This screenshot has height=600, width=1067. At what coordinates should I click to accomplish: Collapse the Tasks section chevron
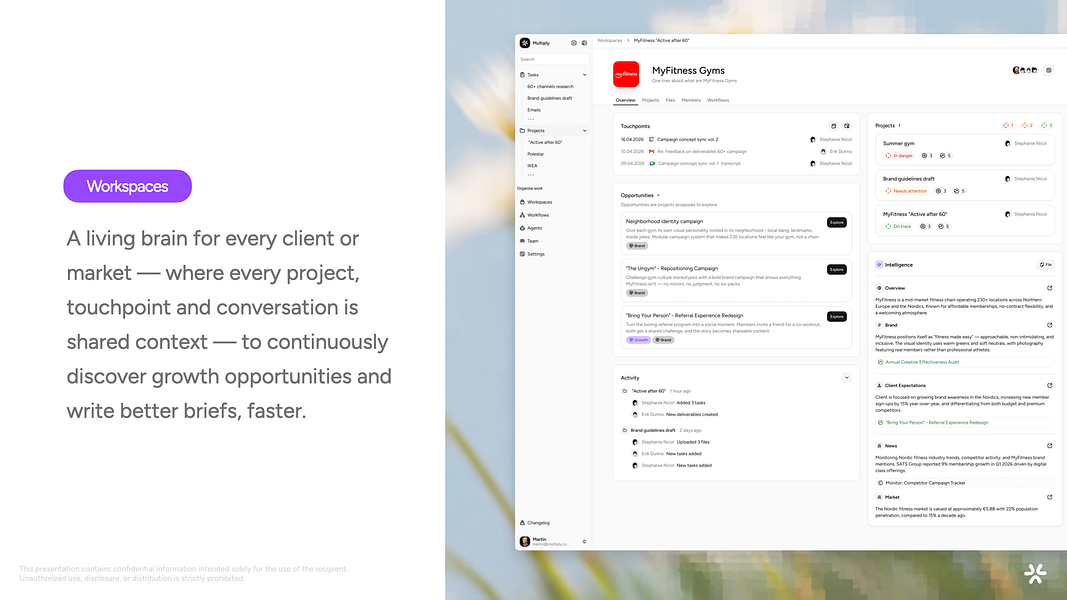[x=585, y=75]
